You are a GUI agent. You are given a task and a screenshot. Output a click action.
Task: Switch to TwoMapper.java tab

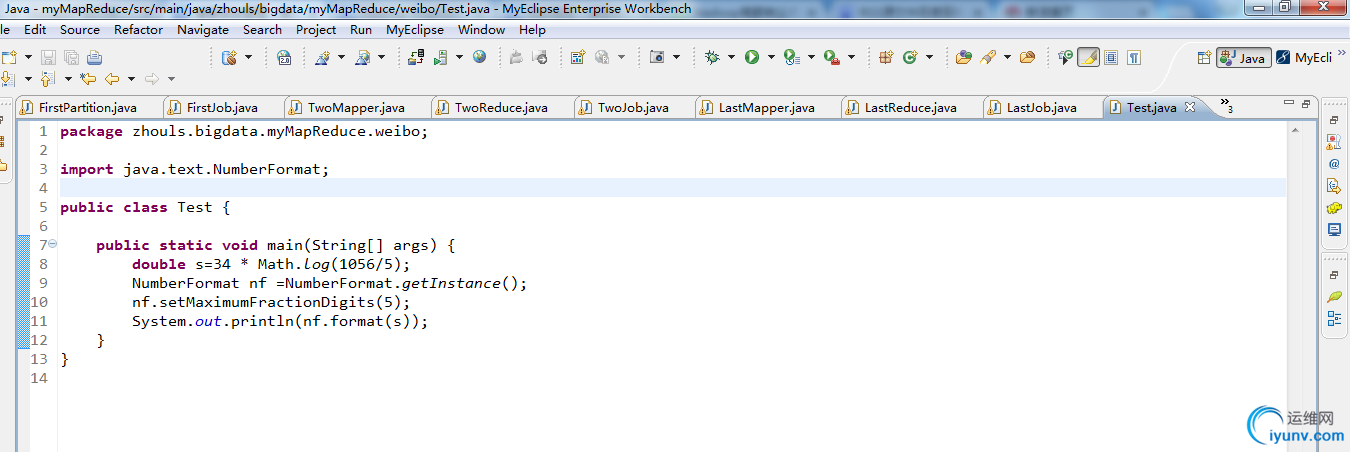click(356, 107)
